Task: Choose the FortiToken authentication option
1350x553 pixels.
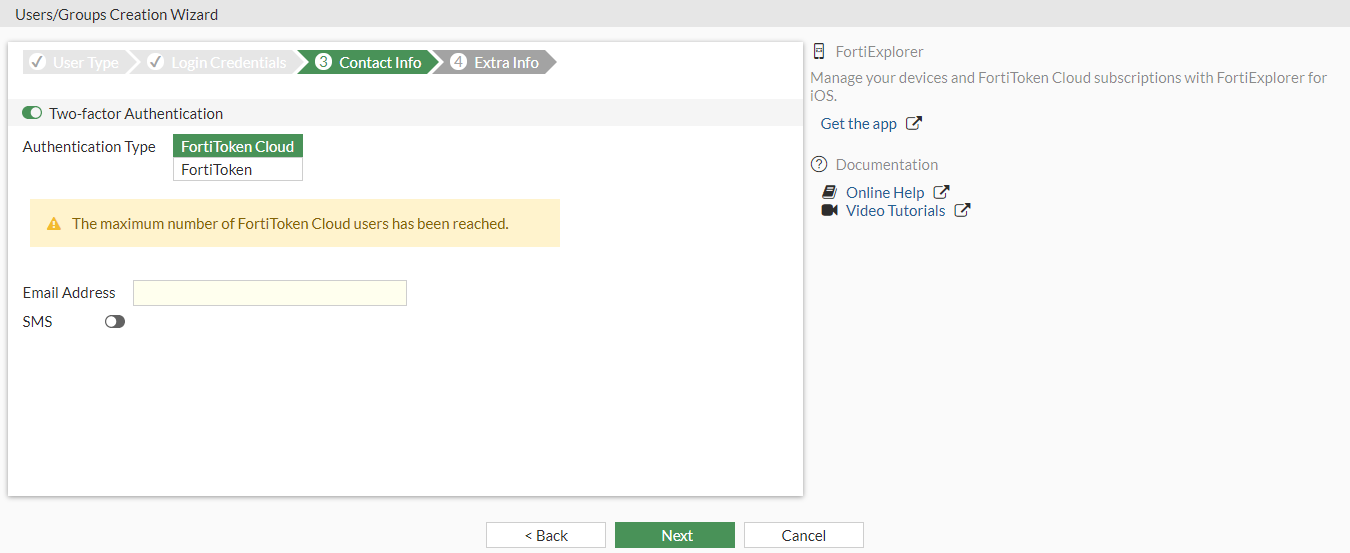Action: pos(238,170)
